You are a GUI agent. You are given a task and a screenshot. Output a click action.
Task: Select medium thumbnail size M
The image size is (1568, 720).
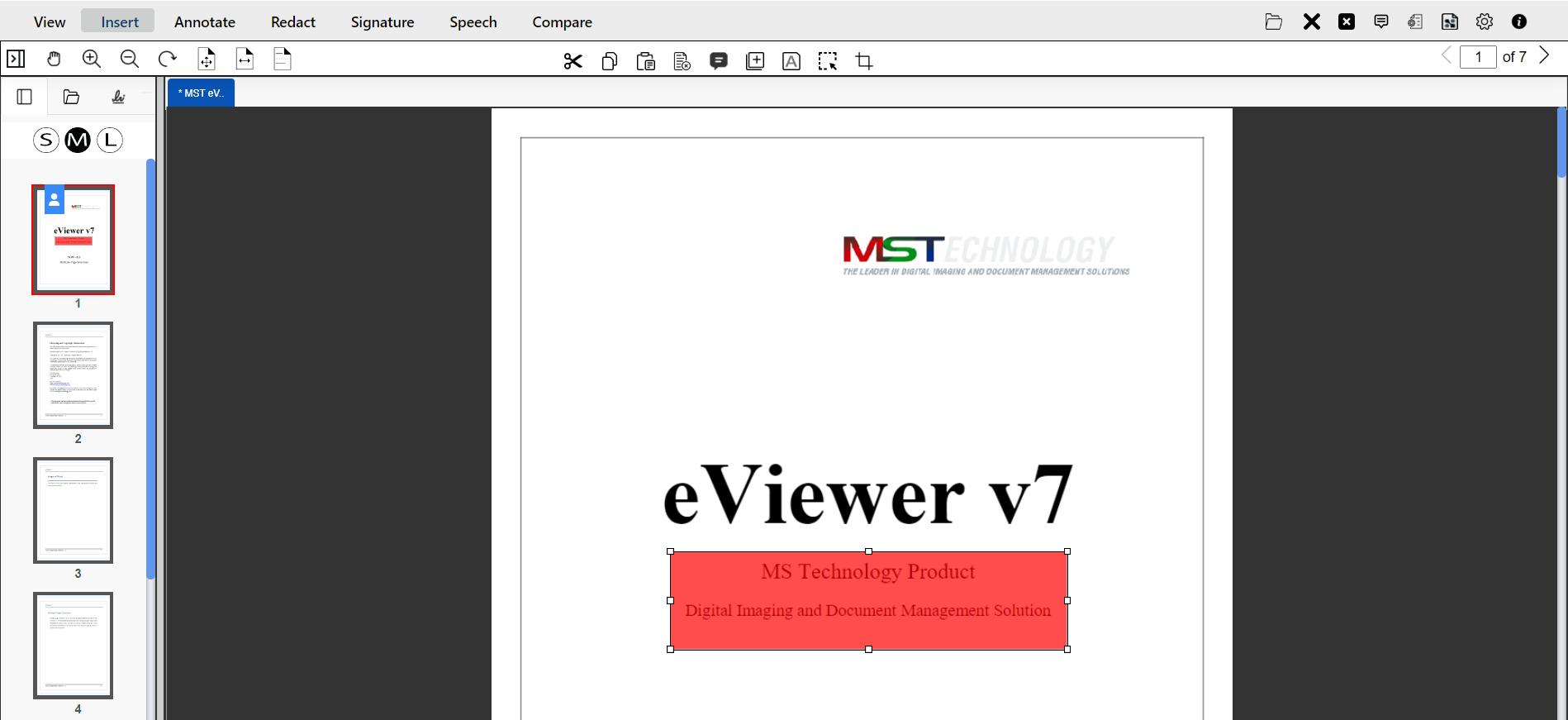point(78,140)
